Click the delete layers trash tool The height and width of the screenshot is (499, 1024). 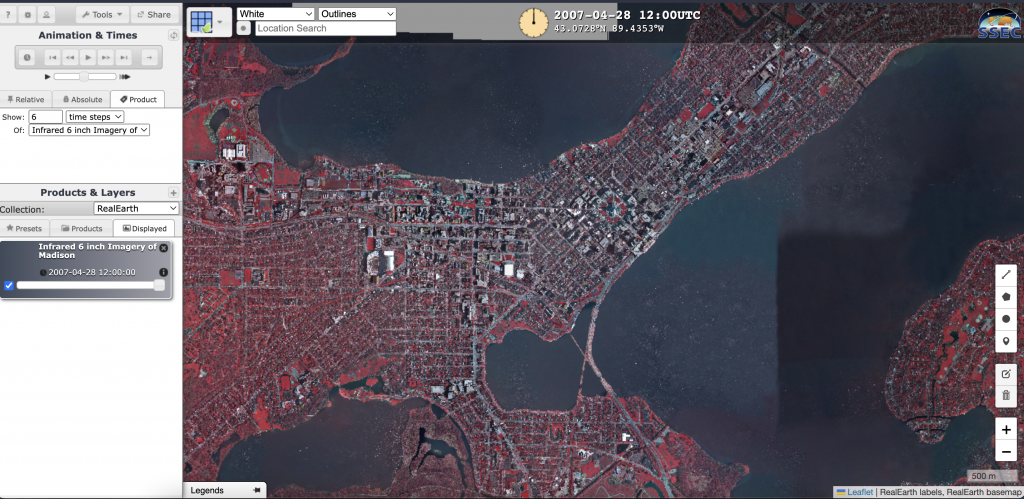click(x=1006, y=396)
